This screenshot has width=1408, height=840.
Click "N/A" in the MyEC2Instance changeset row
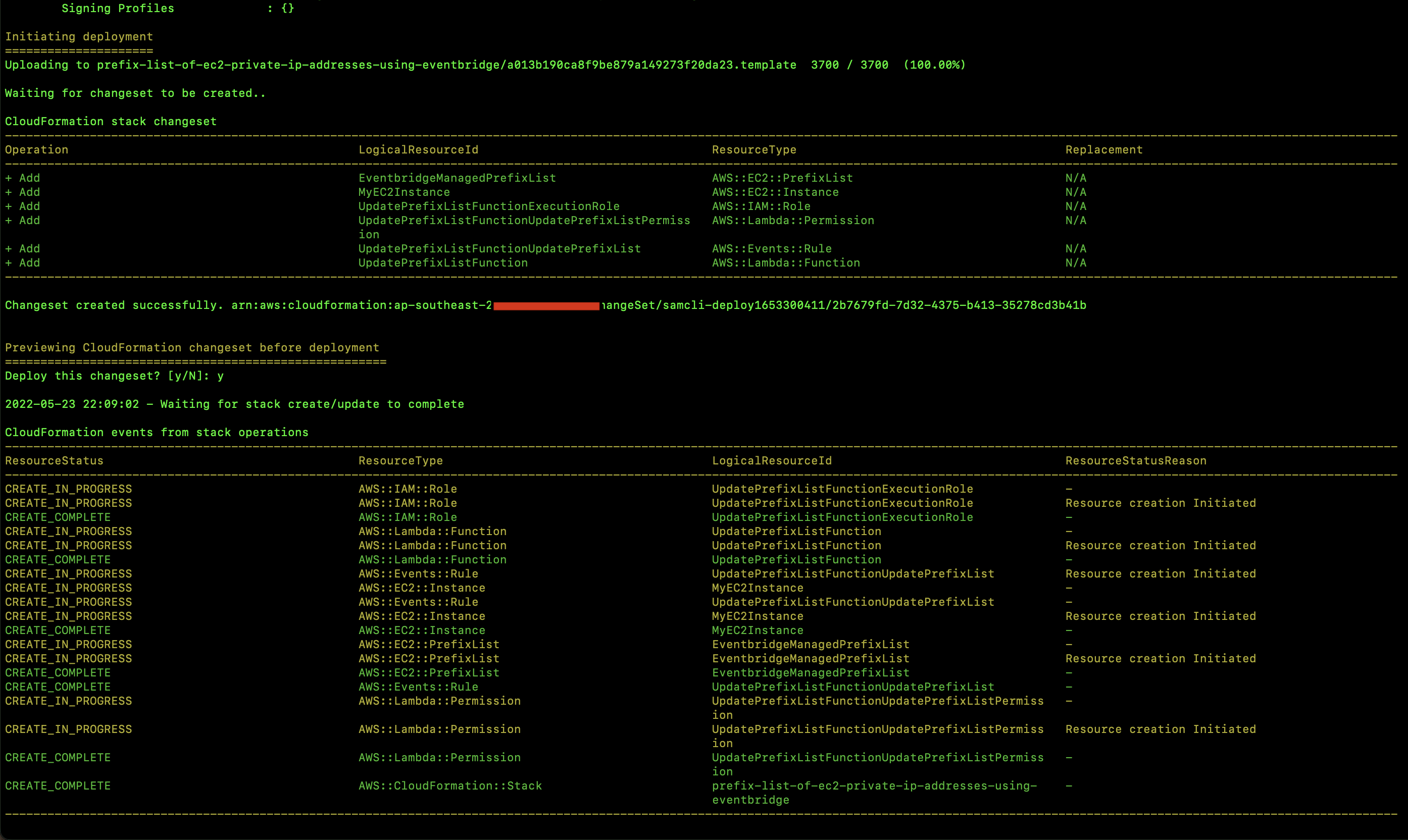[x=1076, y=192]
